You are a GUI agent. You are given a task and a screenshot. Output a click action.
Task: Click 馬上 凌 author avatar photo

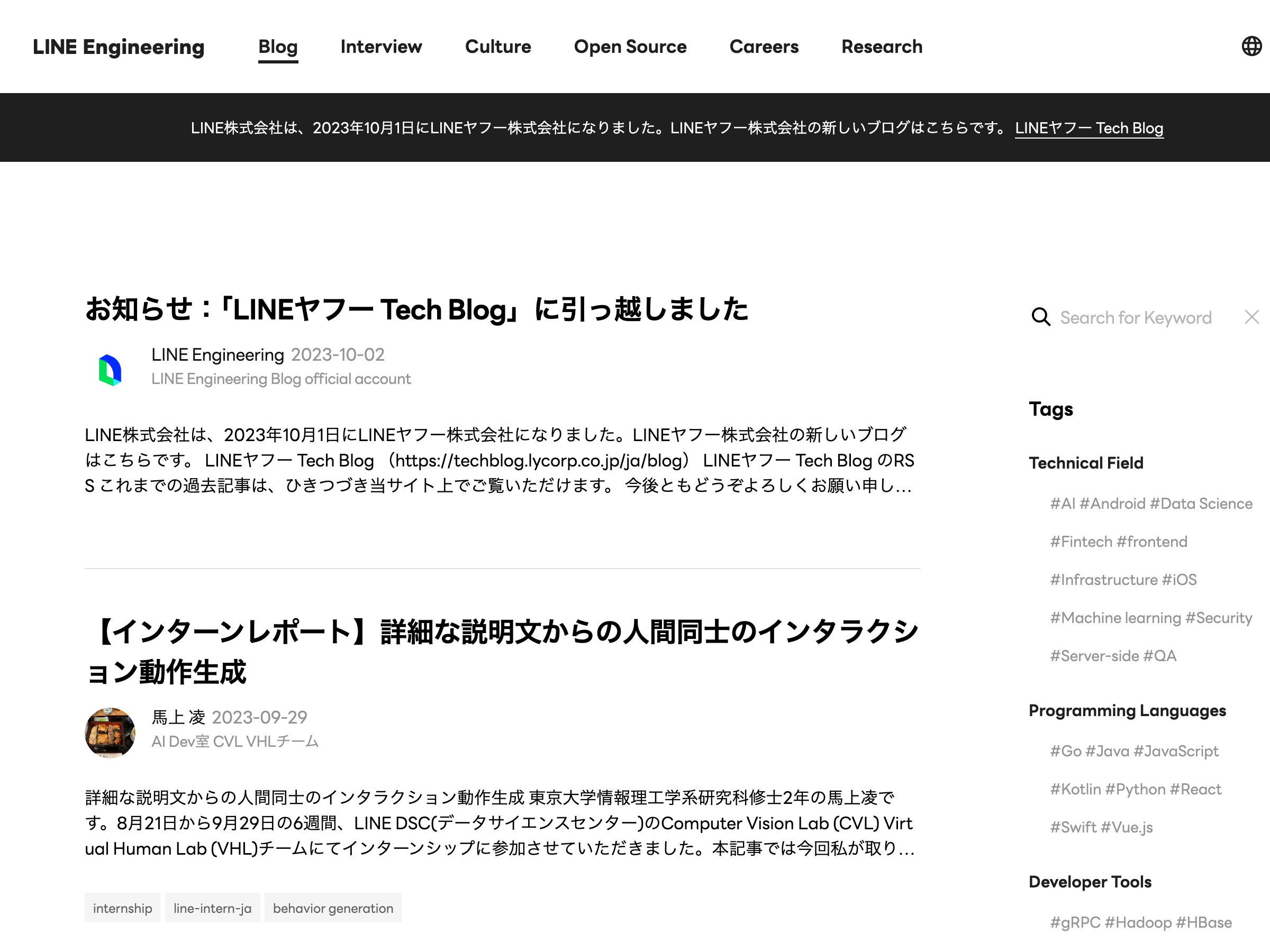pyautogui.click(x=110, y=732)
